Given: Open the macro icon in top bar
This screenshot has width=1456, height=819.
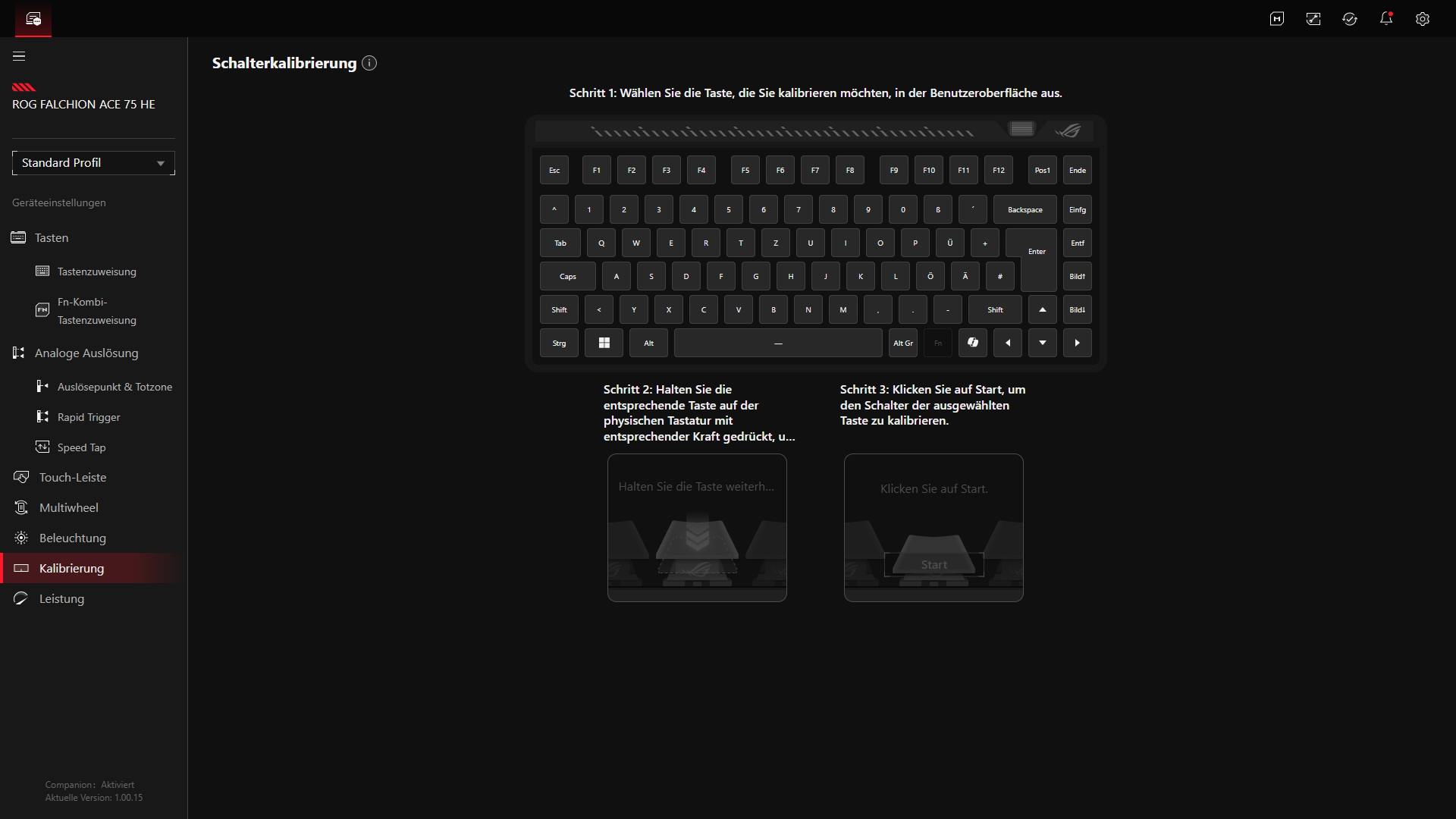Looking at the screenshot, I should coord(1277,19).
